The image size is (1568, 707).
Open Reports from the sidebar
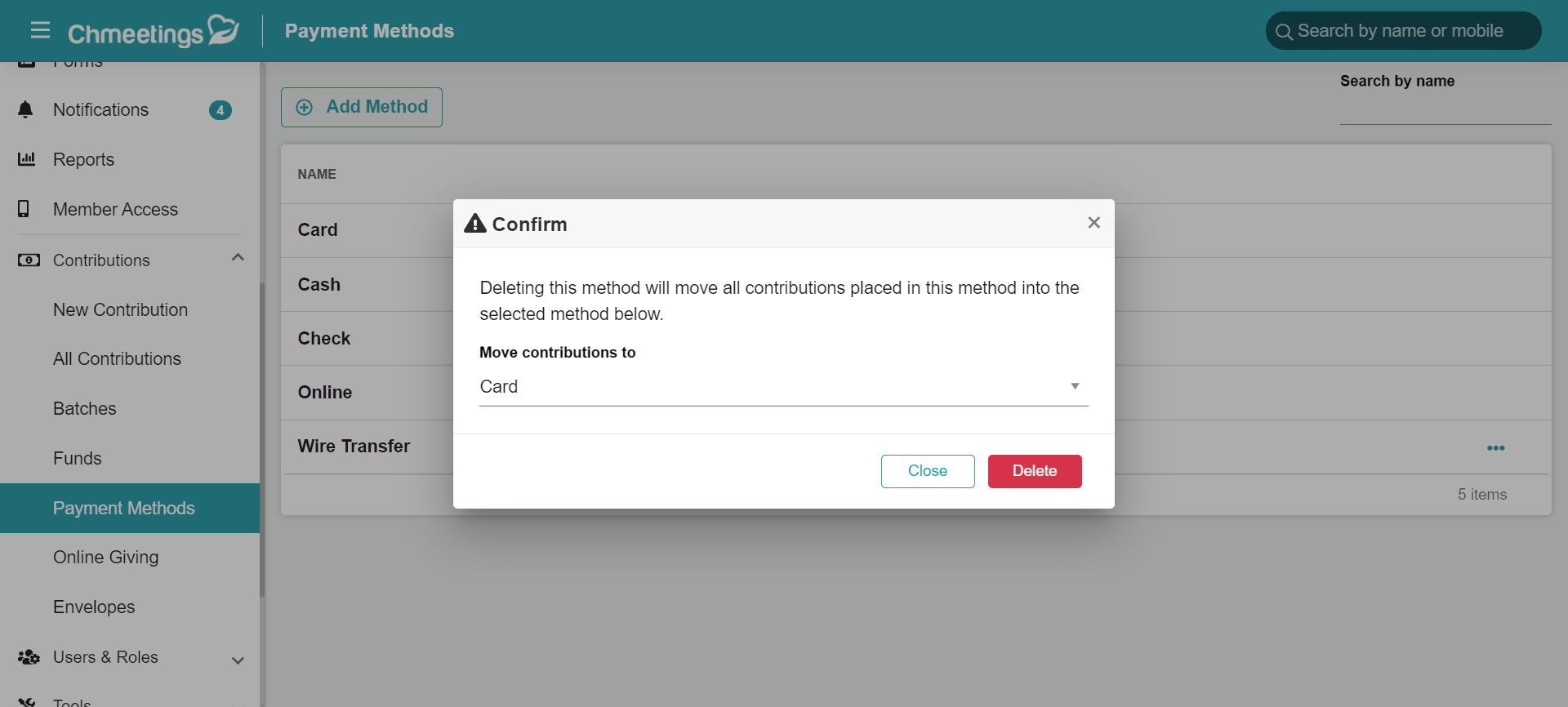(83, 160)
